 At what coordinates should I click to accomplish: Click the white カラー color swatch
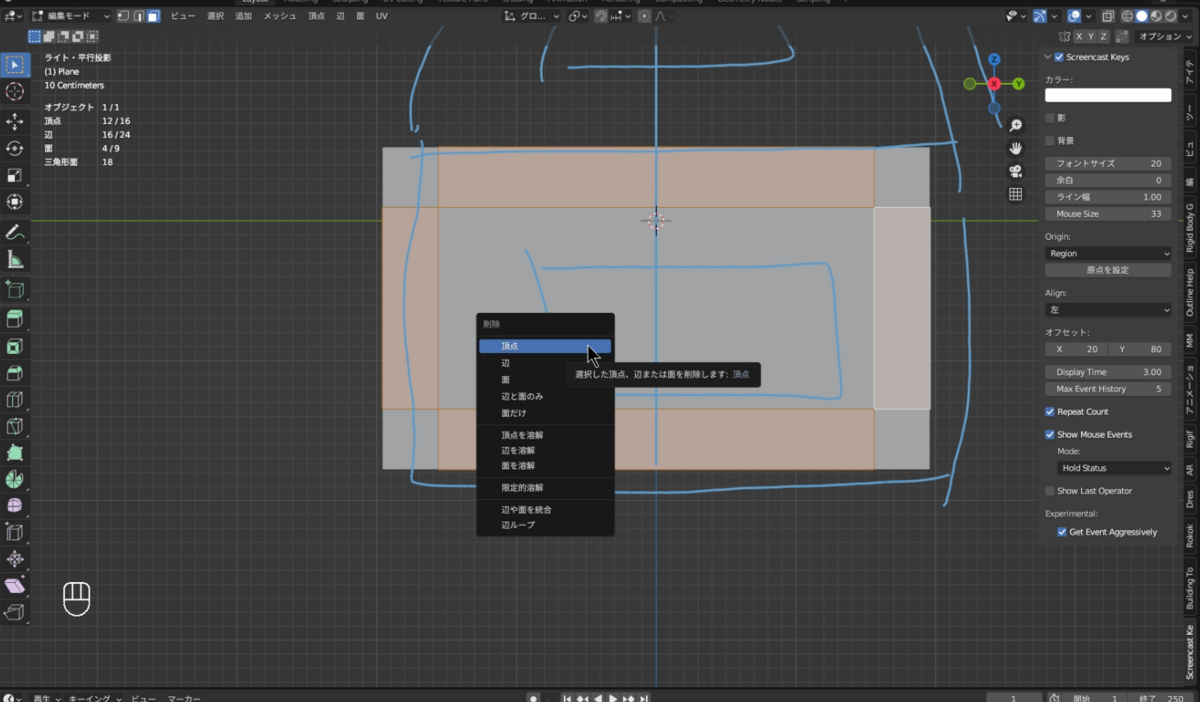(1108, 95)
